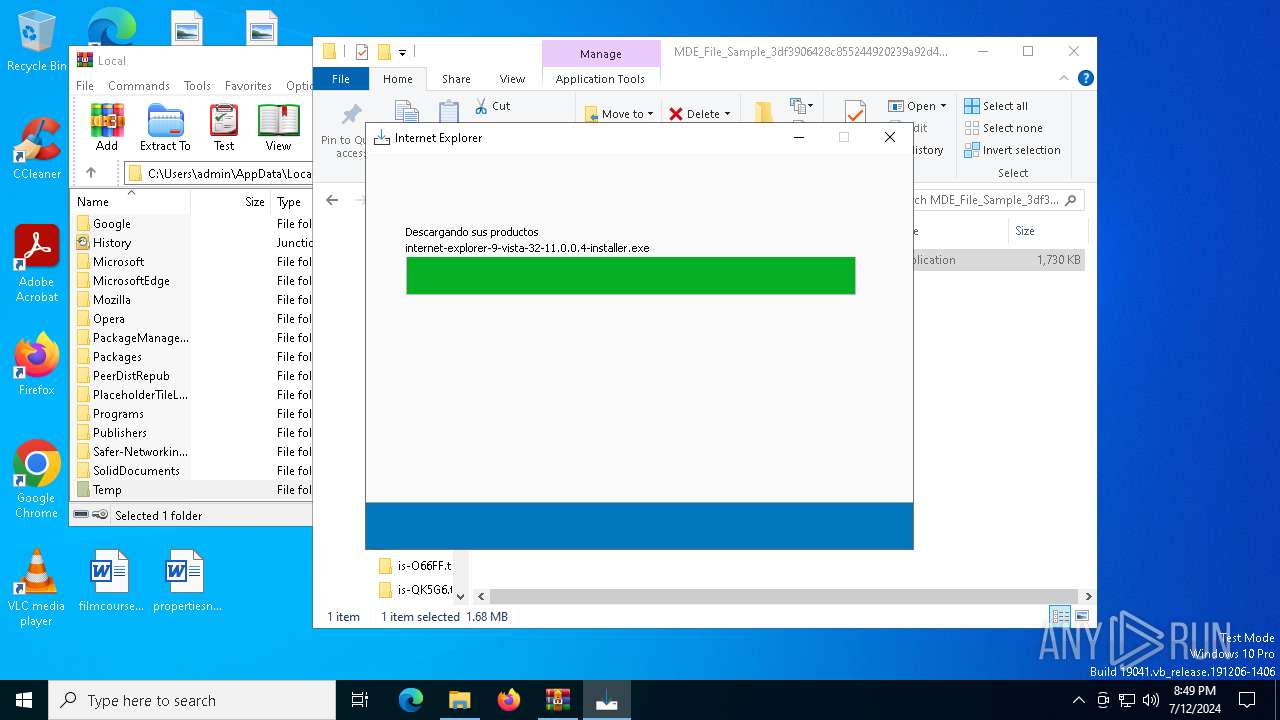Viewport: 1280px width, 720px height.
Task: Open the Google Chrome desktop shortcut
Action: point(37,479)
